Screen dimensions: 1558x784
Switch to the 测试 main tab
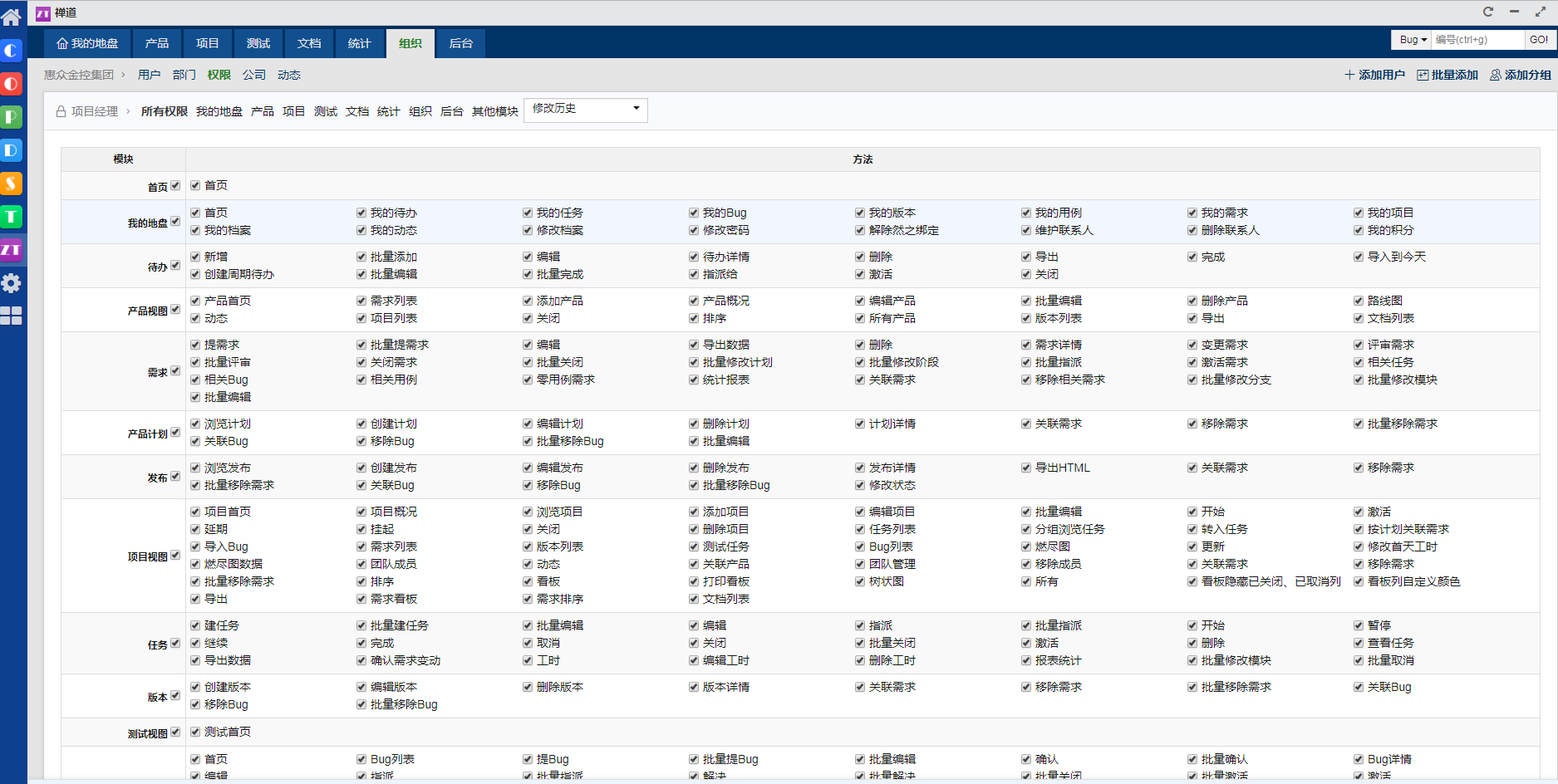coord(258,43)
